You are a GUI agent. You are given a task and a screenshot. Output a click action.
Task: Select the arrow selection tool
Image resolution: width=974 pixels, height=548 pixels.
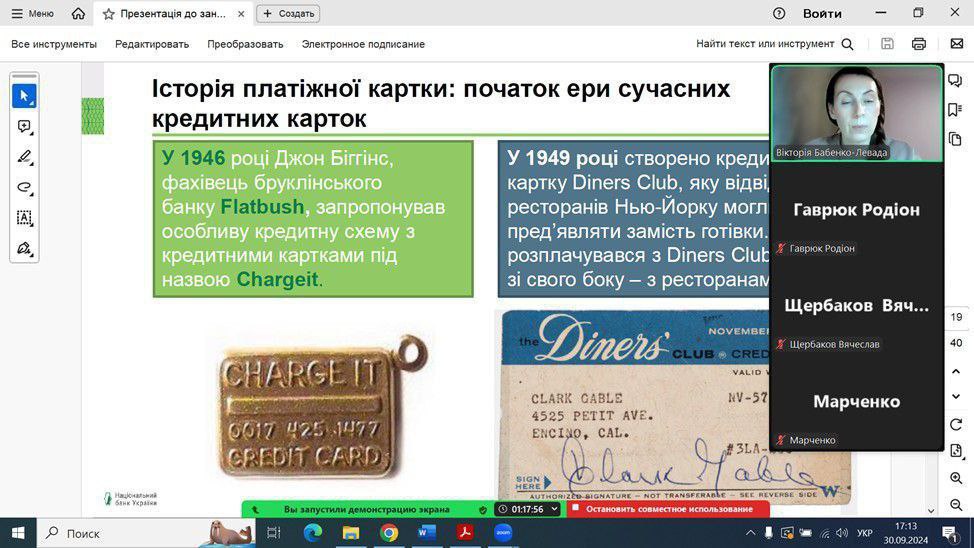[x=24, y=97]
